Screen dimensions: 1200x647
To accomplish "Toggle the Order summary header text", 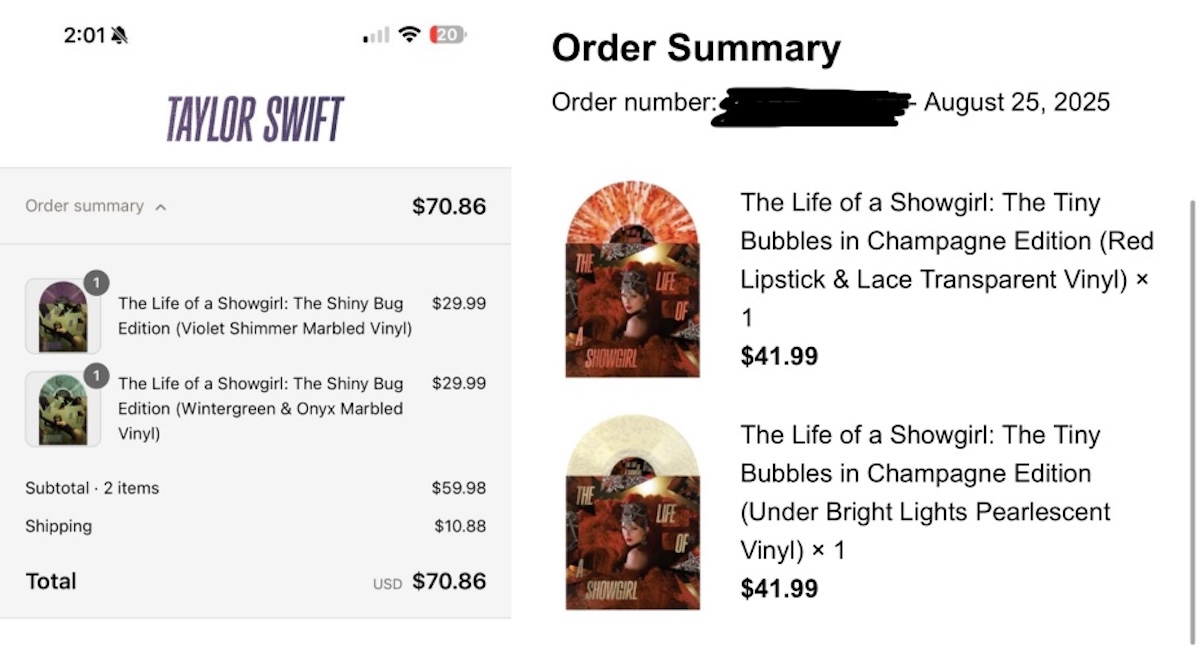I will pos(84,206).
